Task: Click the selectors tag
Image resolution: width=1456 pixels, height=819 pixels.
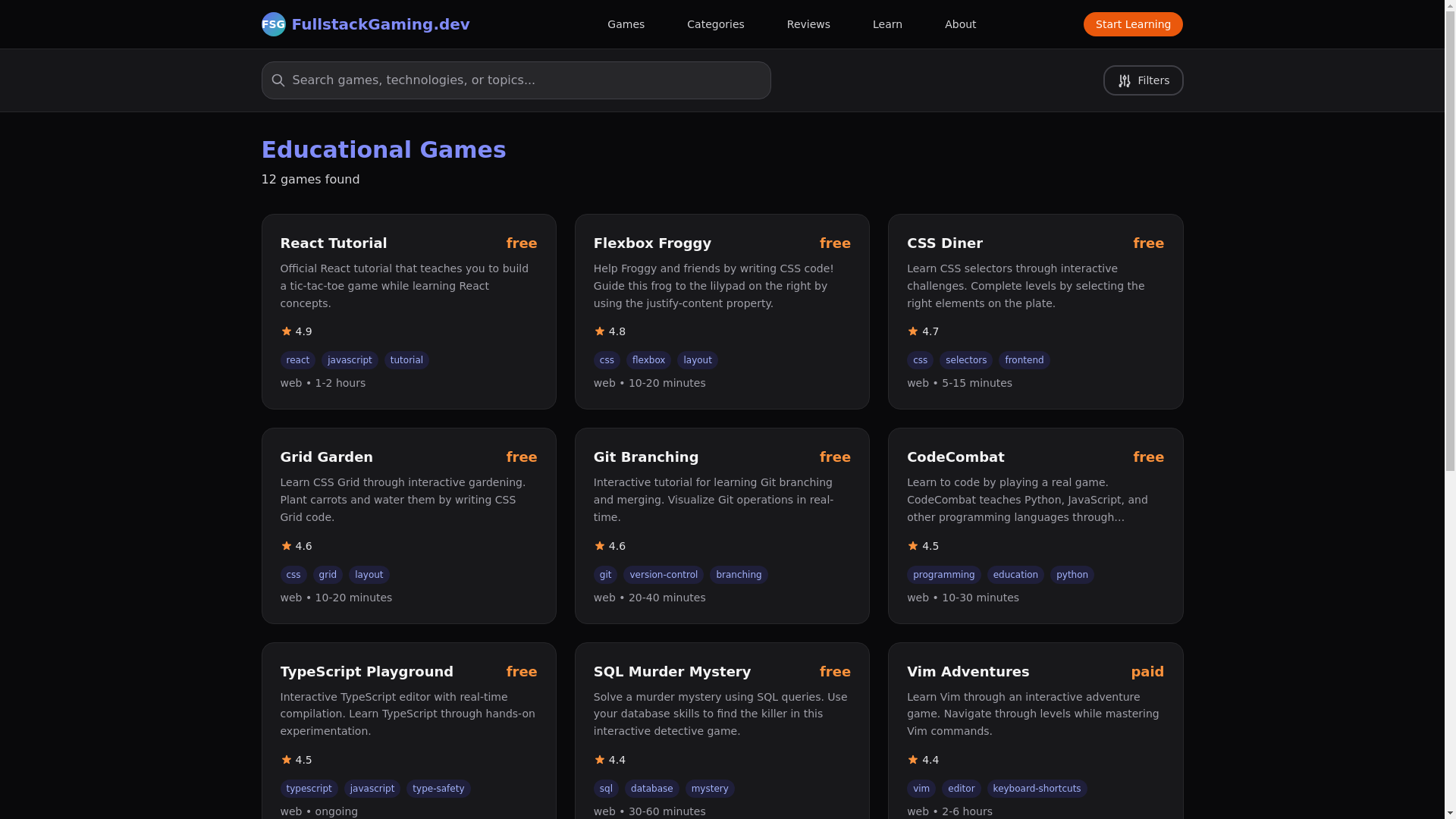Action: [x=966, y=360]
